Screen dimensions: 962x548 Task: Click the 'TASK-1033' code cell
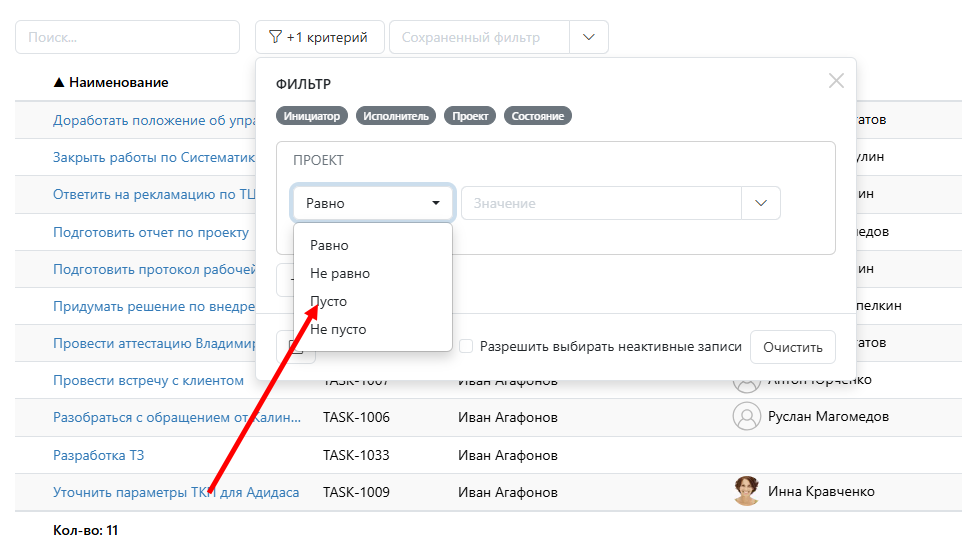click(x=356, y=455)
